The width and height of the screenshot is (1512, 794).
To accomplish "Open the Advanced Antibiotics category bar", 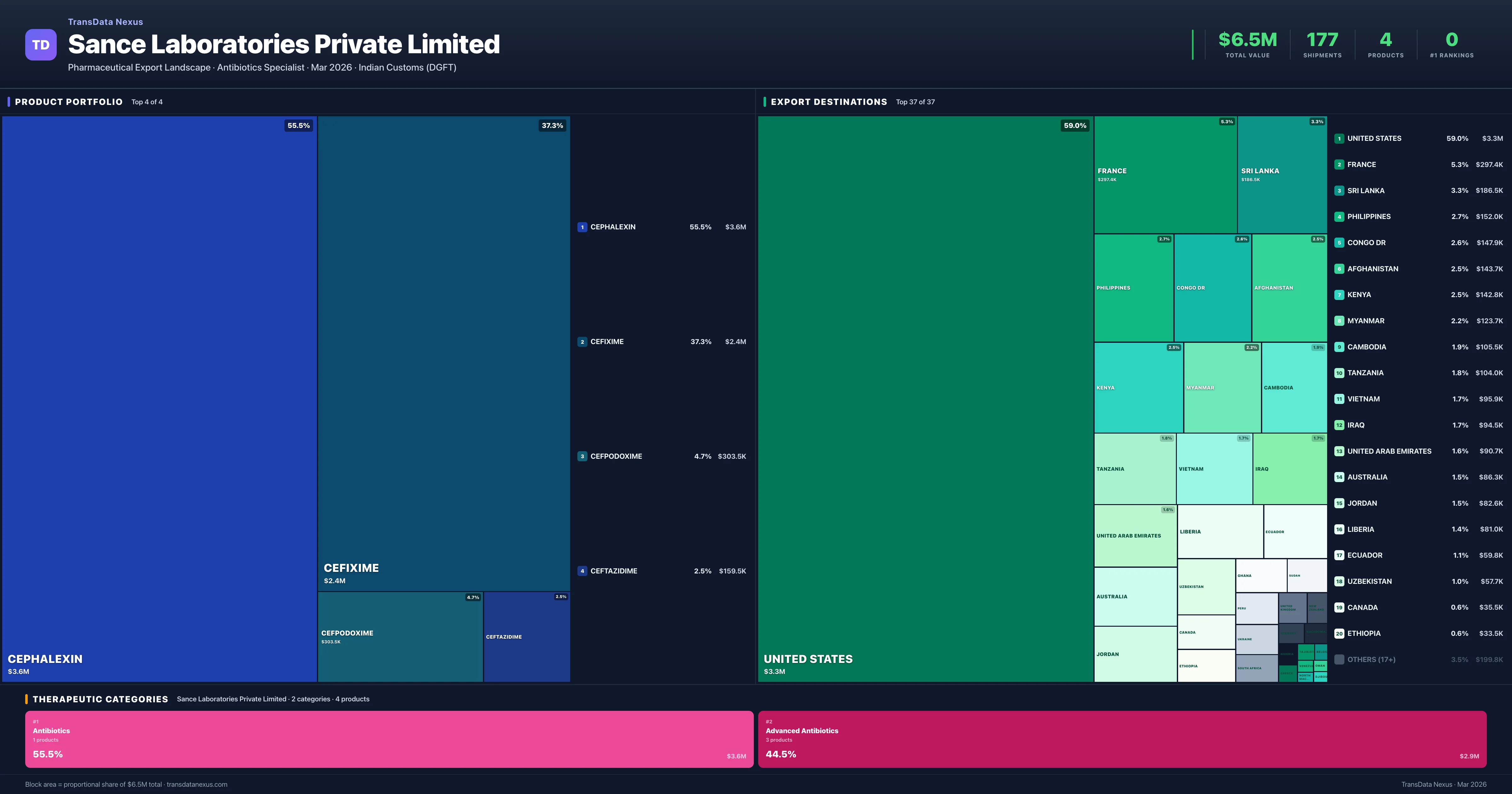I will (x=1122, y=739).
